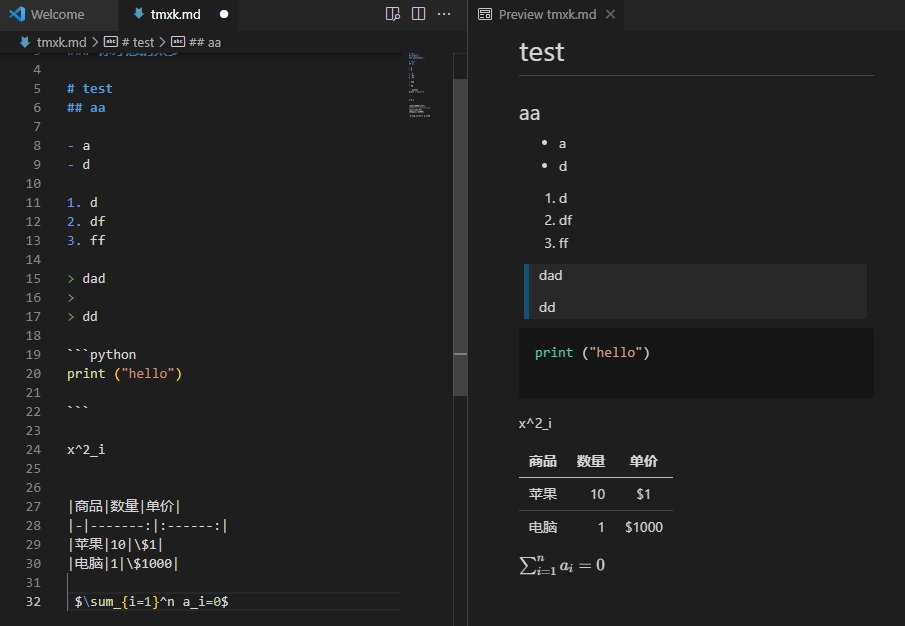This screenshot has height=626, width=905.
Task: Place cursor on '## aa' source line
Action: click(86, 107)
